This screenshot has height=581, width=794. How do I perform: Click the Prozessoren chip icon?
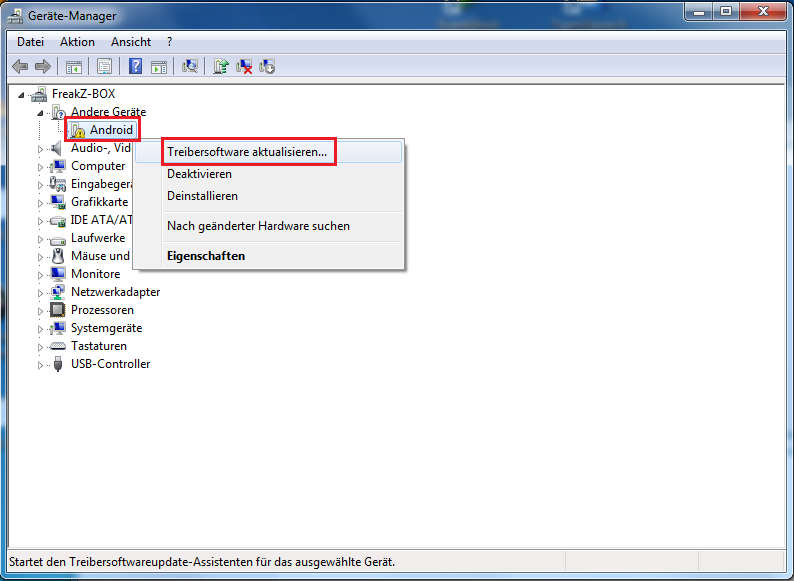[x=58, y=310]
